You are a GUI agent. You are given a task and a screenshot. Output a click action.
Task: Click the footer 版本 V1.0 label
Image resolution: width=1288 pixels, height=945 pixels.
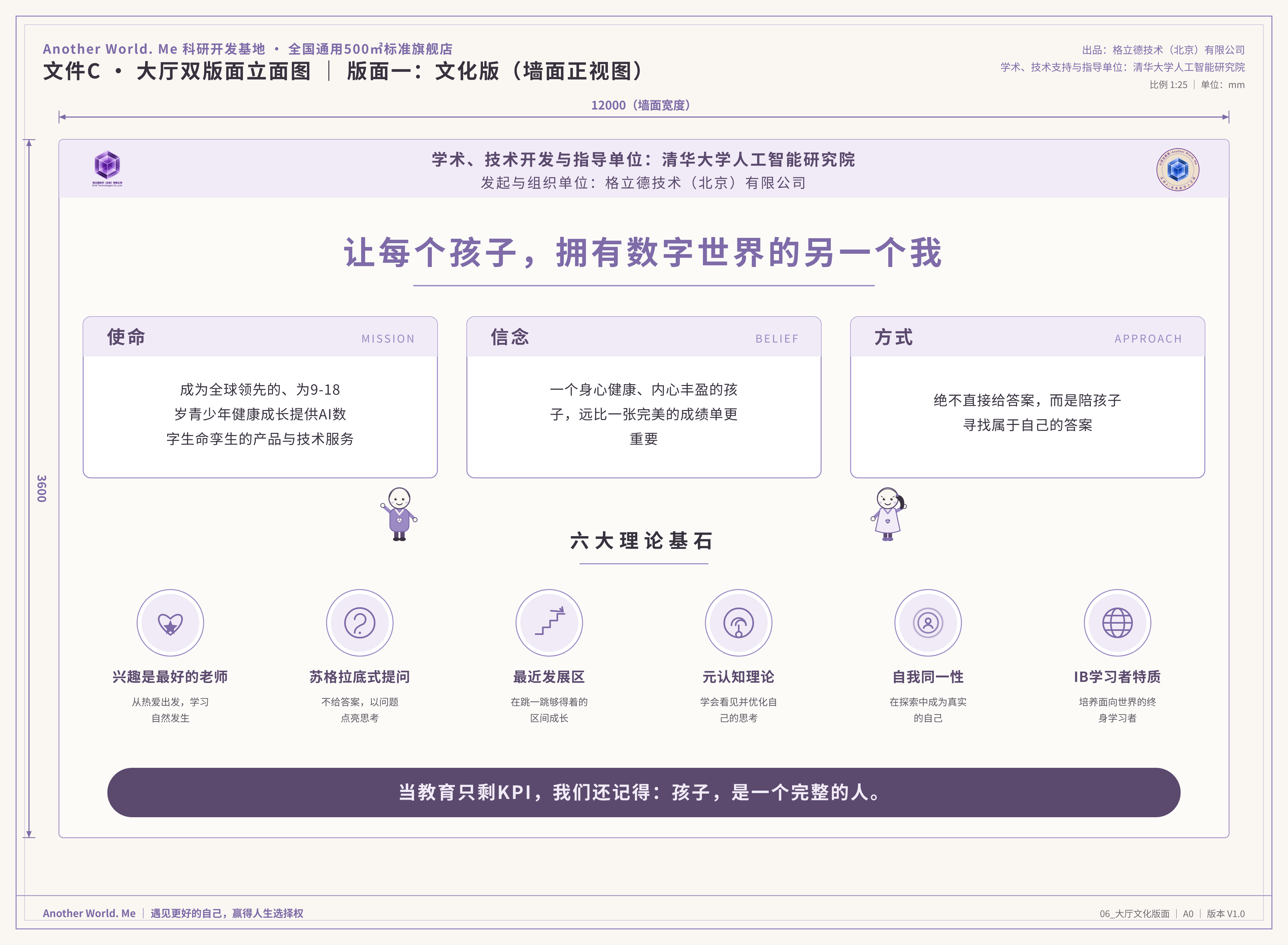click(1226, 914)
